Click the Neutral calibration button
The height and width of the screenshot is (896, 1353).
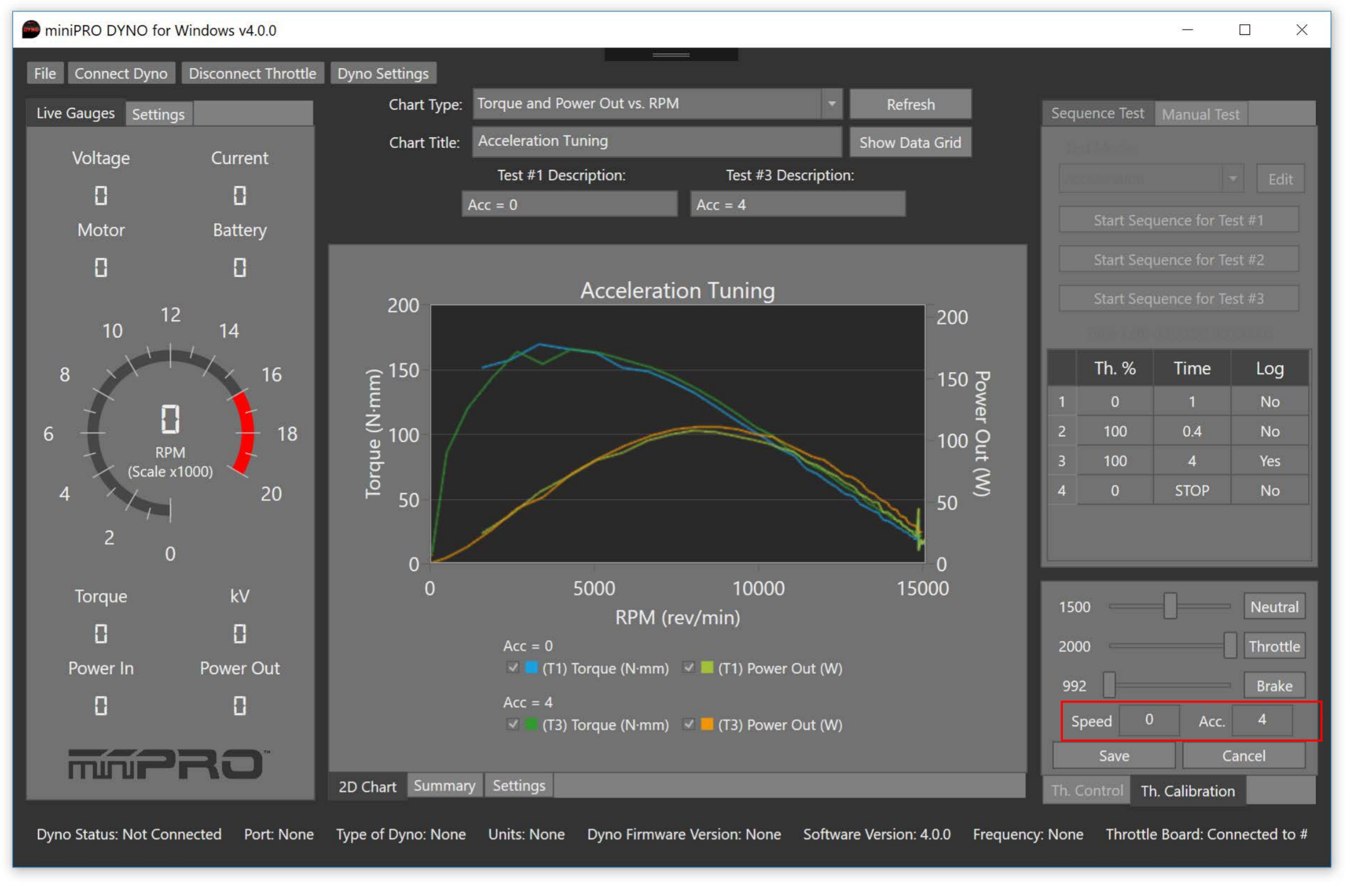pyautogui.click(x=1274, y=607)
